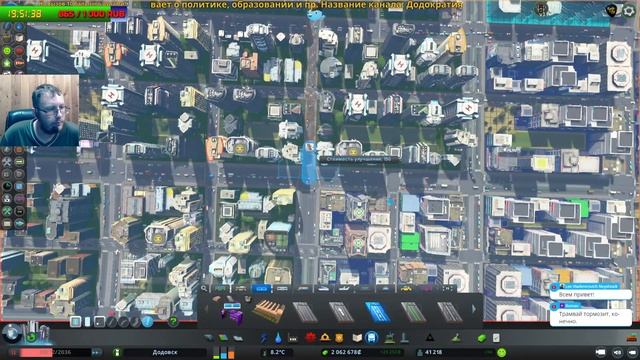Select the yellow taxi tab

(x=406, y=289)
